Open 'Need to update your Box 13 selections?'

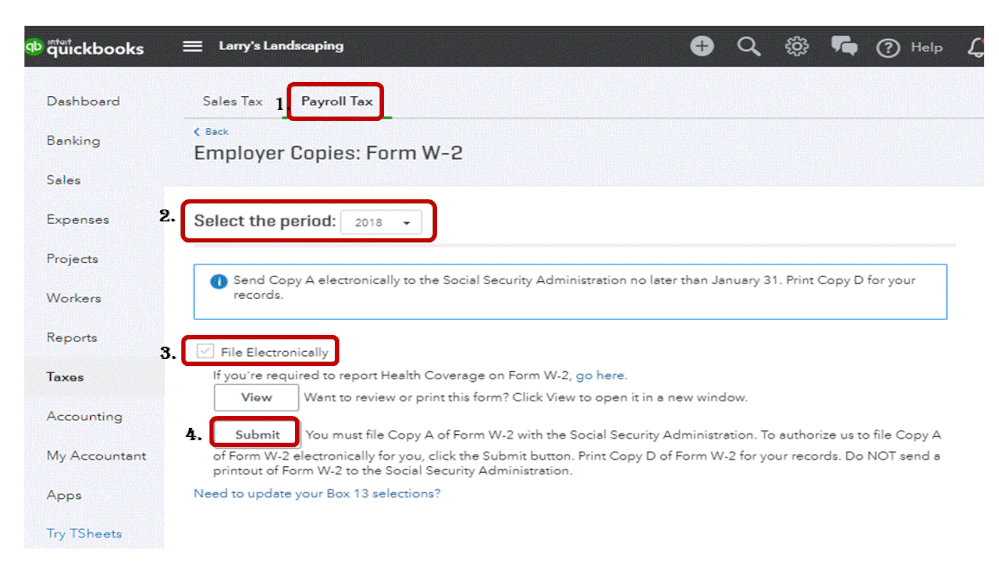coord(317,494)
